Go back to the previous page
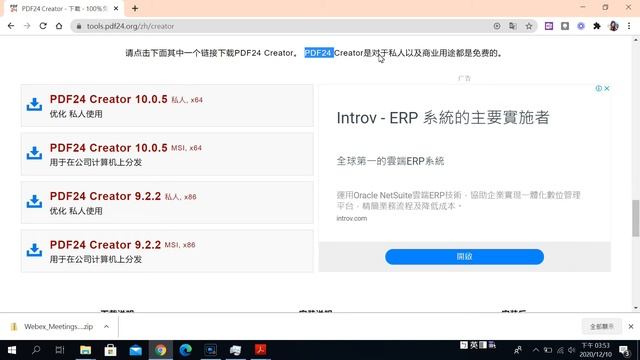Viewport: 640px width, 360px height. point(11,26)
